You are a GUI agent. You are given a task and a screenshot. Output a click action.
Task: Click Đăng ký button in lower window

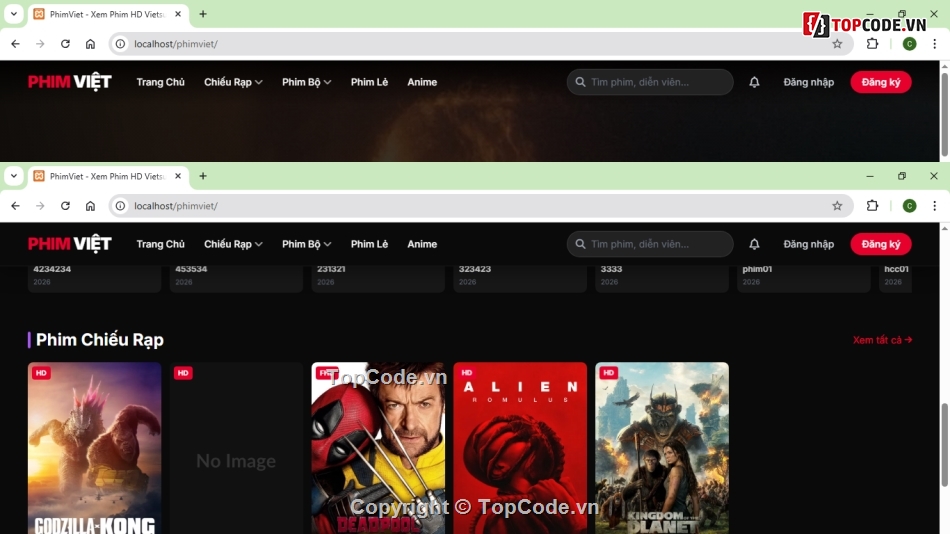point(881,244)
